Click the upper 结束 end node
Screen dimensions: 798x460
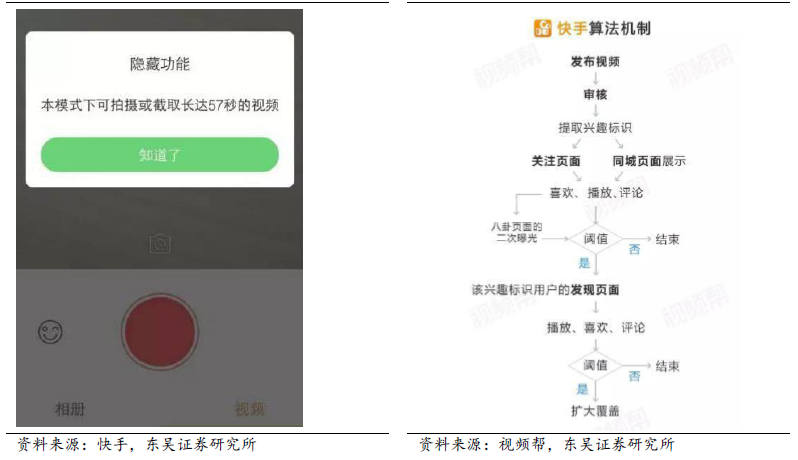pyautogui.click(x=668, y=239)
